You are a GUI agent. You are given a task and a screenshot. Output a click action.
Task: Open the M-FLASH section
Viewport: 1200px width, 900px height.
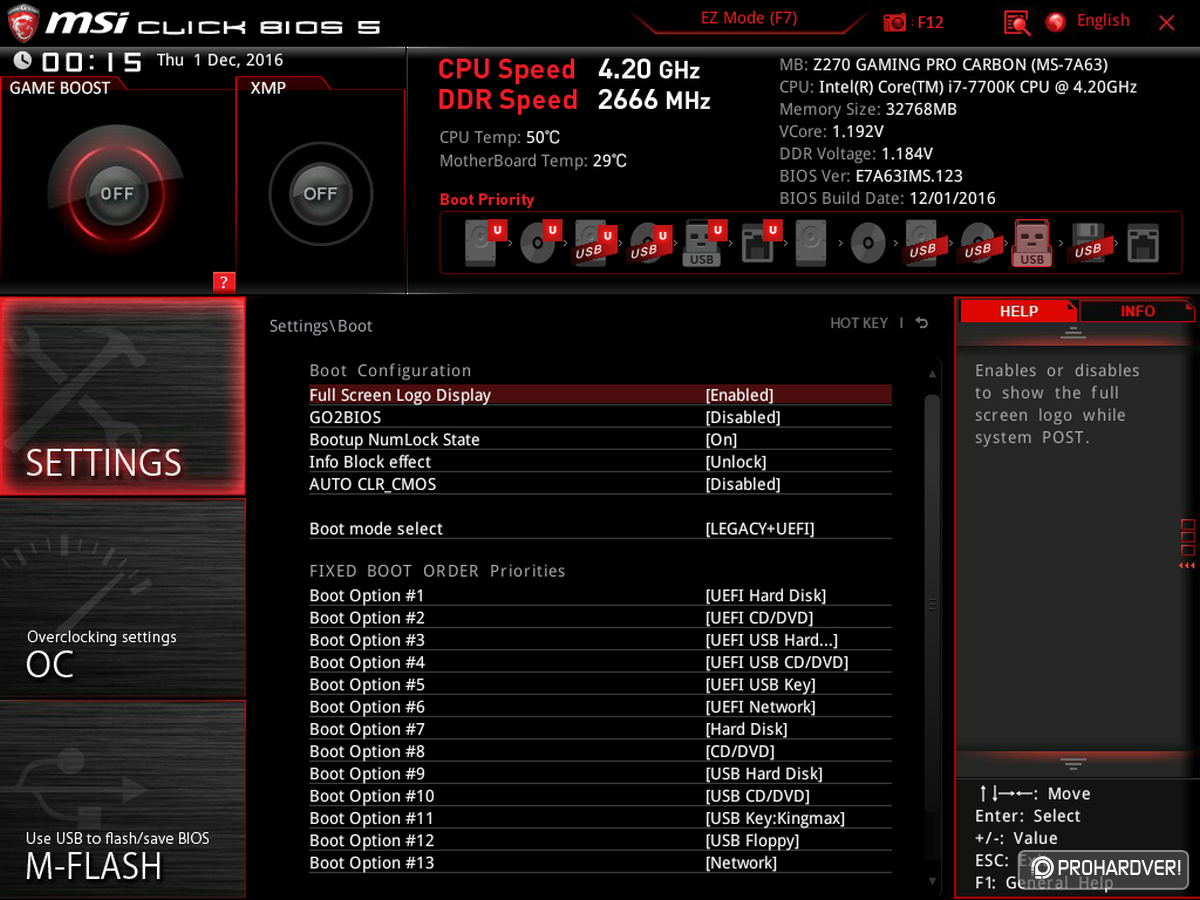click(x=122, y=798)
